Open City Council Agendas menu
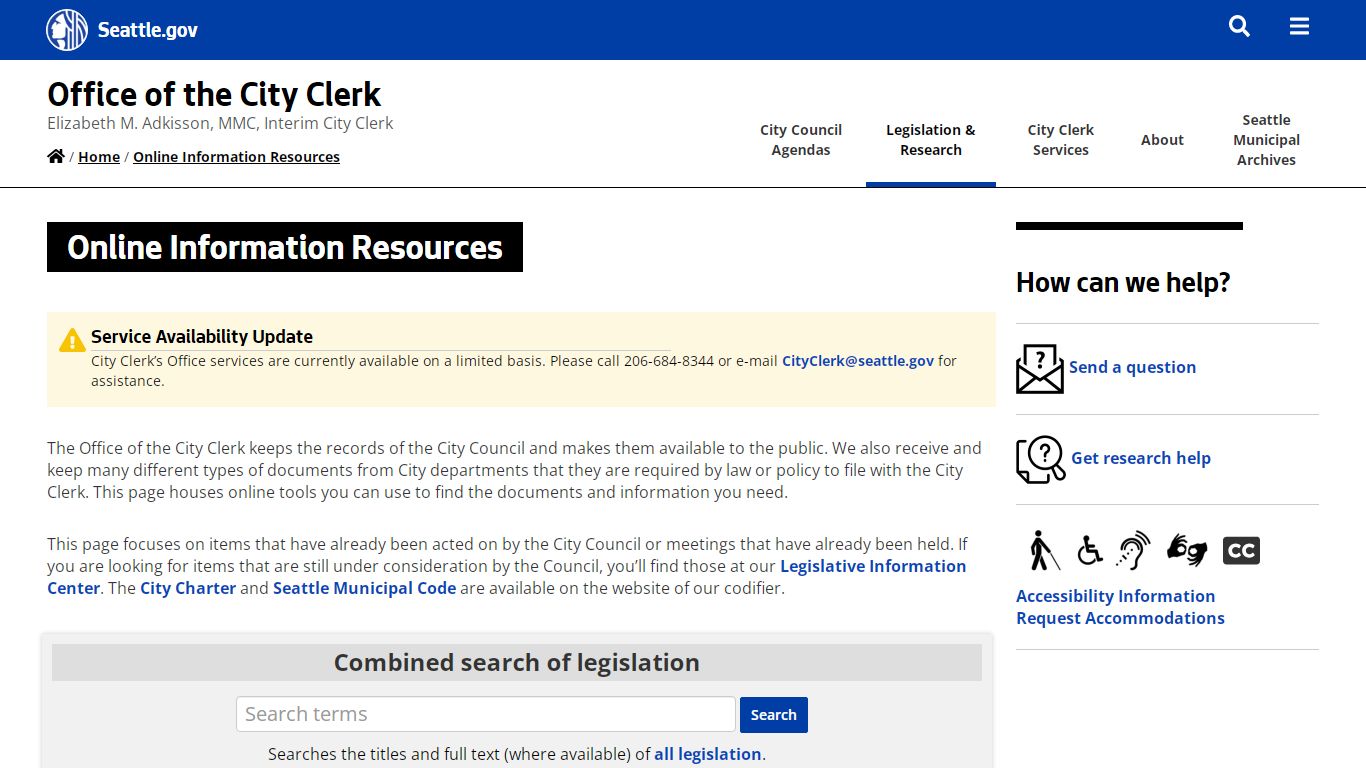The image size is (1366, 768). click(x=801, y=140)
